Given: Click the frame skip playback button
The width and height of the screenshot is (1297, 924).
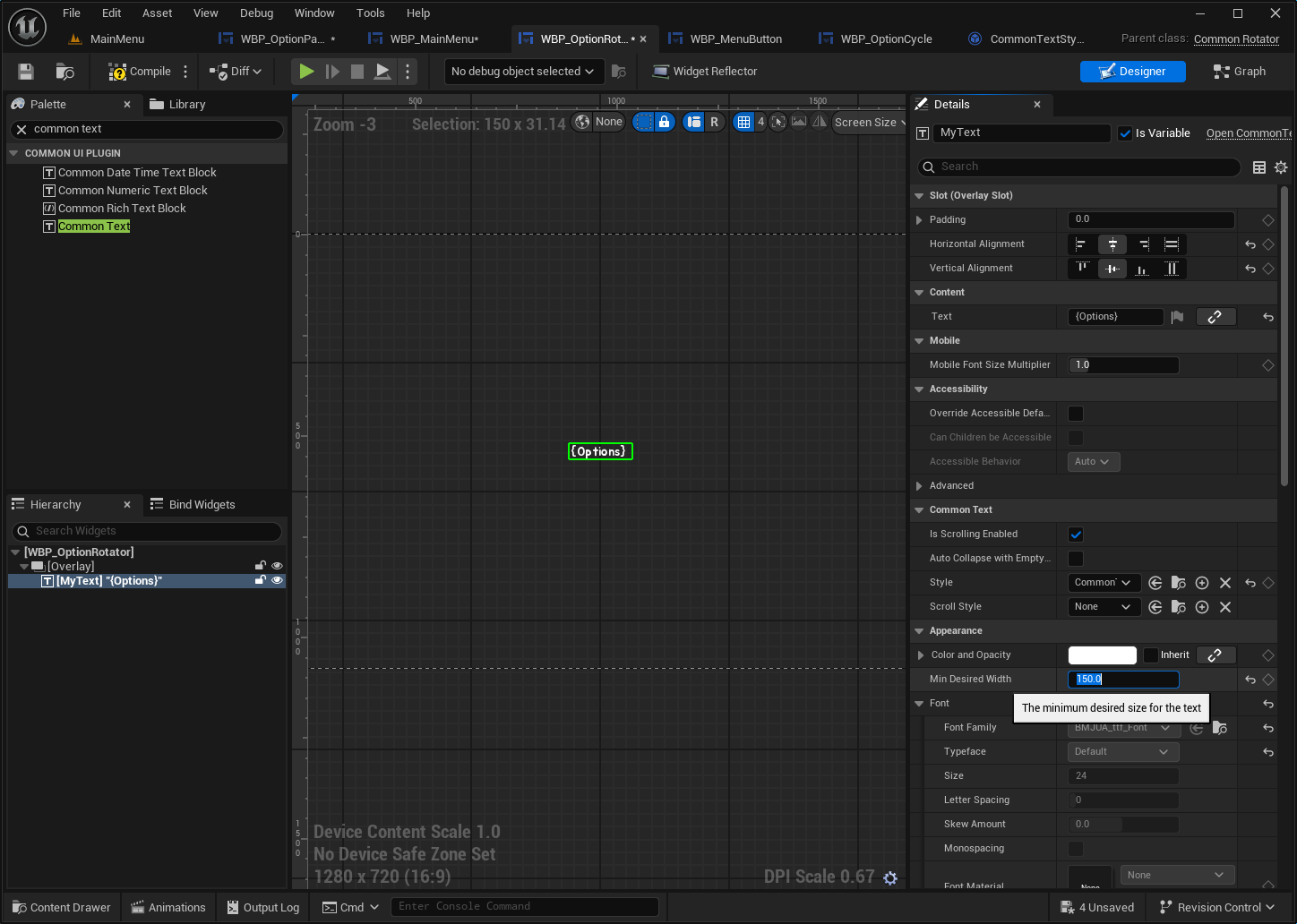Looking at the screenshot, I should click(332, 72).
